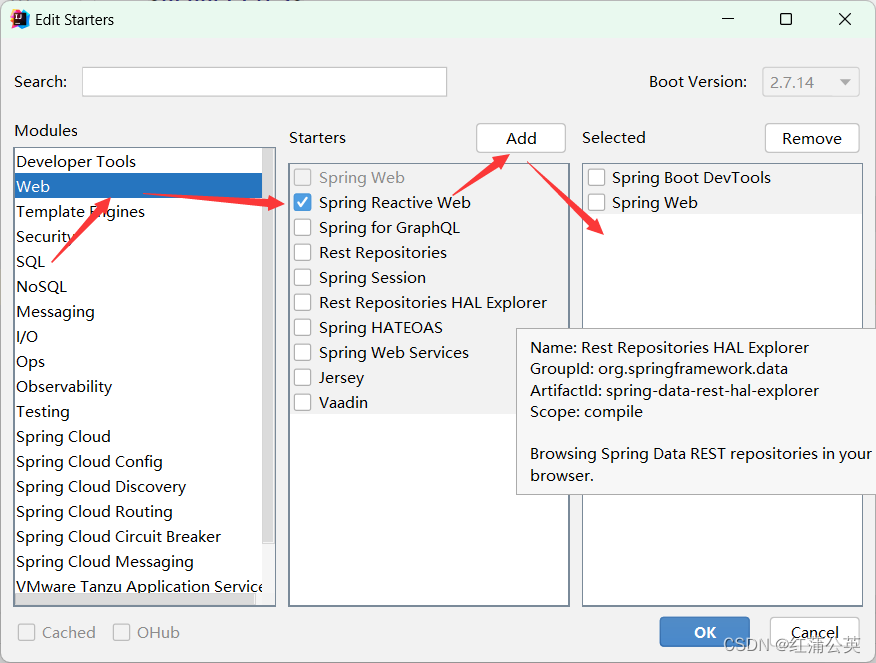The height and width of the screenshot is (663, 876).
Task: Check Rest Repositories HAL Explorer starter
Action: 303,302
